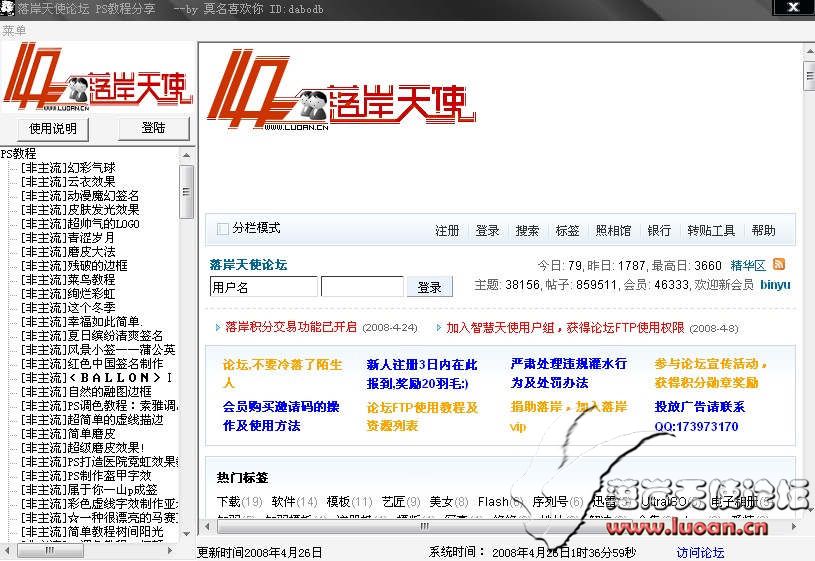Screen dimensions: 815x561
Task: Close the window with the X button
Action: (793, 7)
